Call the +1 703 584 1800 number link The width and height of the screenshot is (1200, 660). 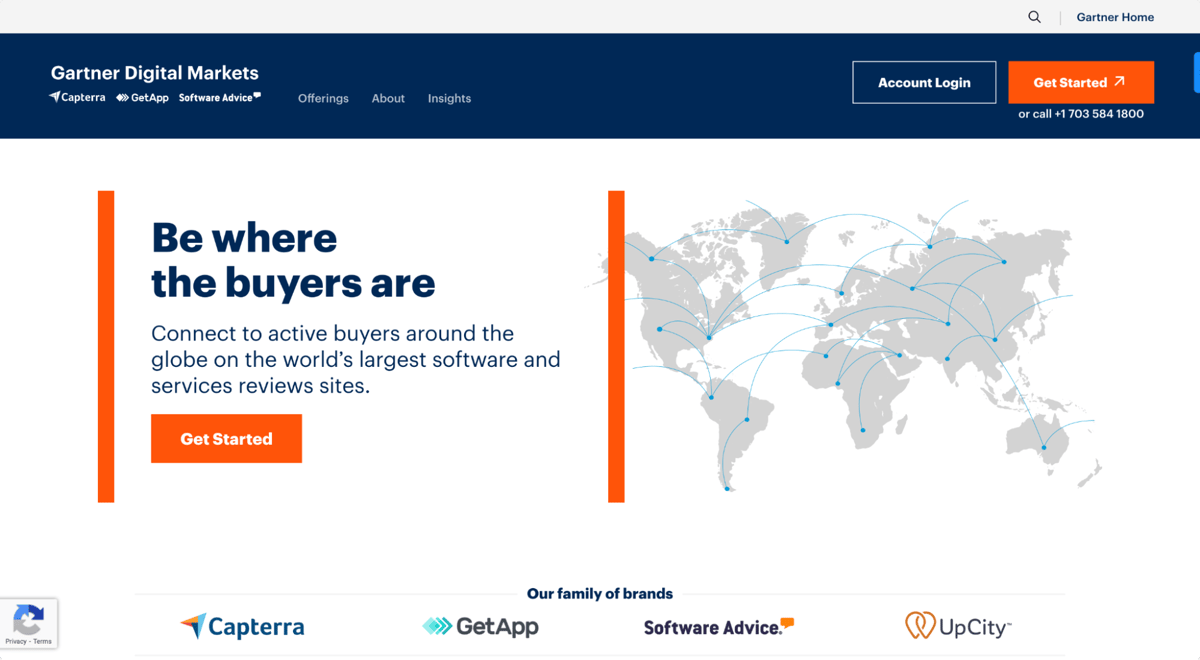[1099, 114]
